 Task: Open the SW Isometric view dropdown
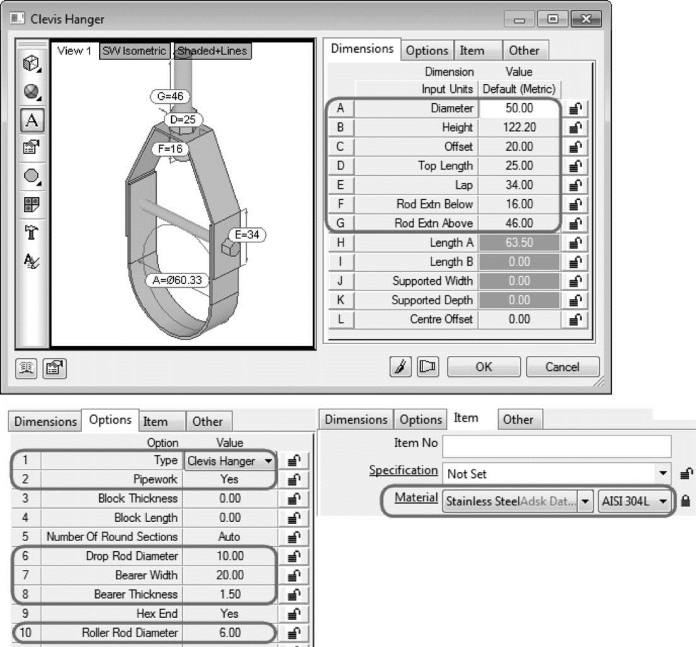click(134, 51)
